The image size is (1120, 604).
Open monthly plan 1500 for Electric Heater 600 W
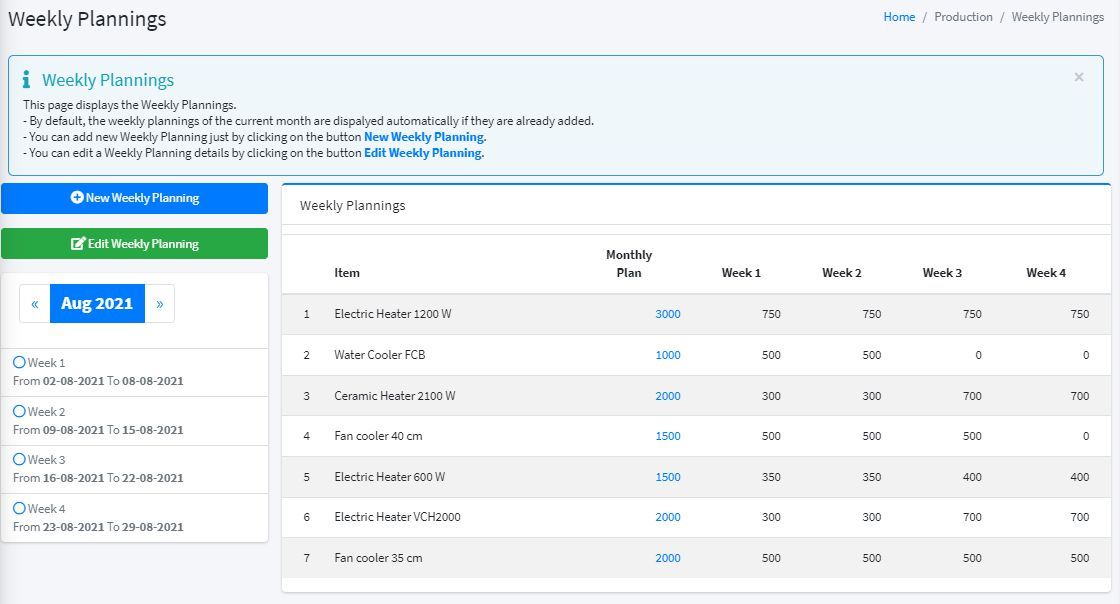click(668, 477)
